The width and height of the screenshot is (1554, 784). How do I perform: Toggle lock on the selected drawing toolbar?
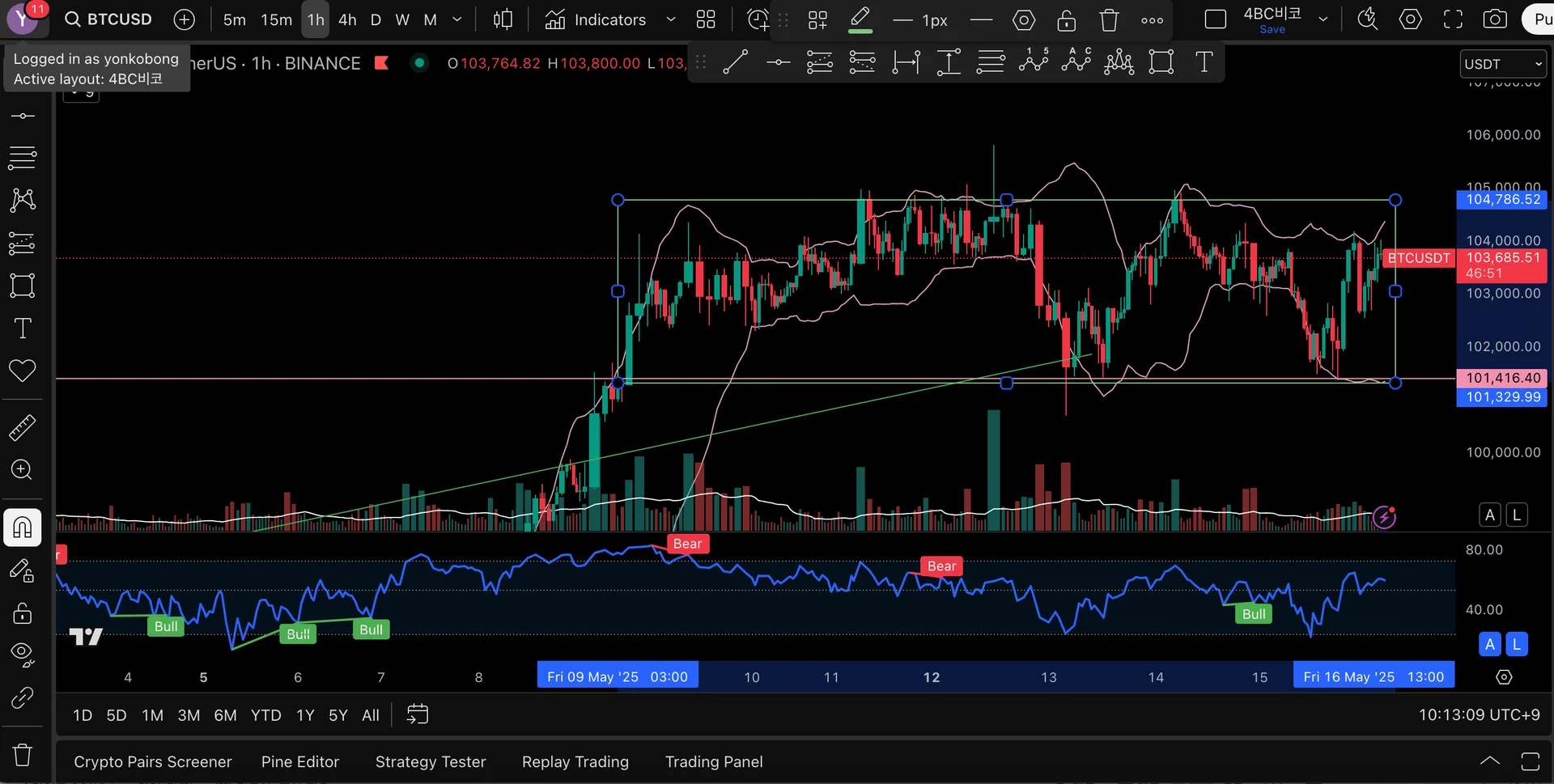click(x=1067, y=20)
